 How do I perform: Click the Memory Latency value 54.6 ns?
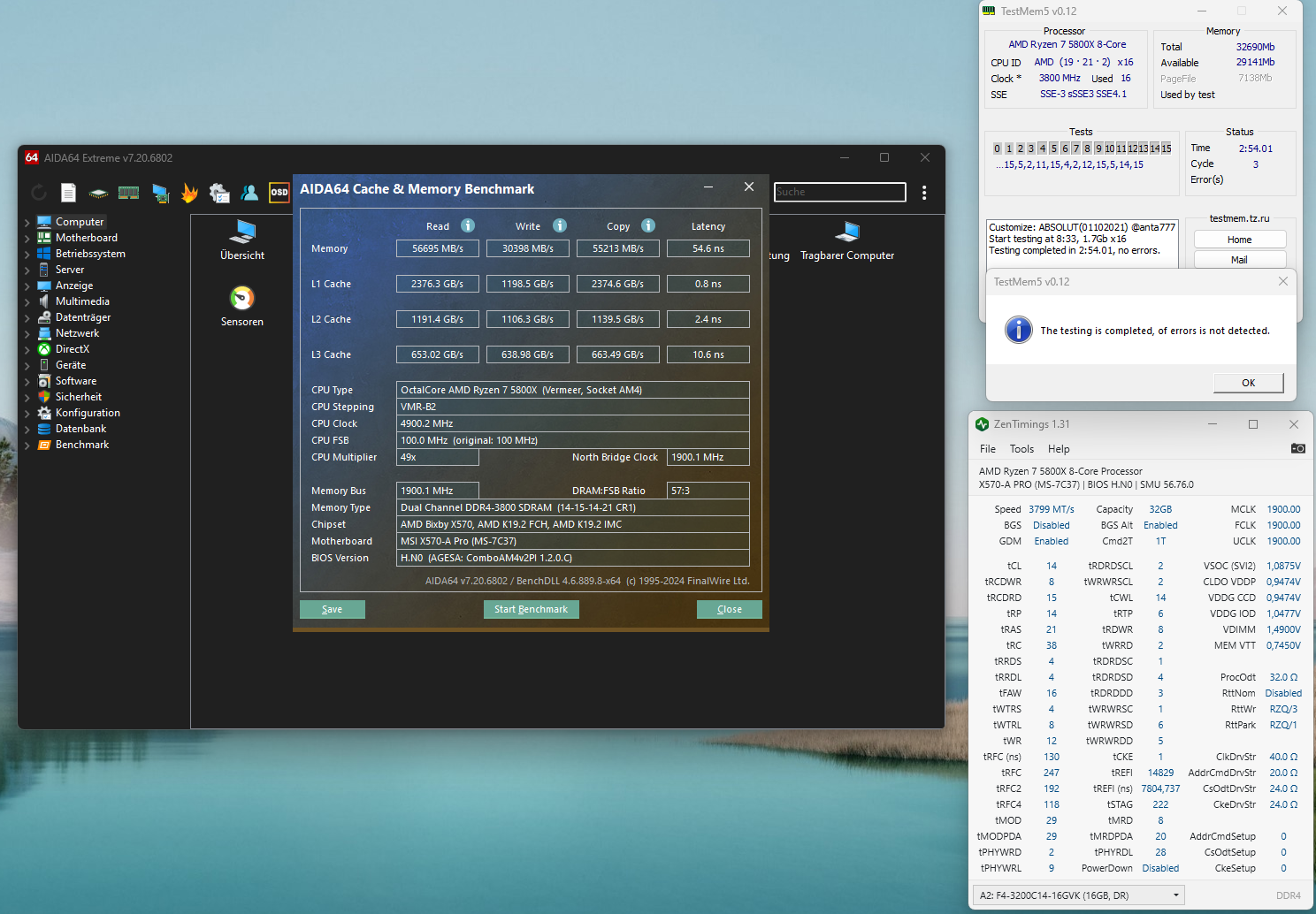(708, 248)
